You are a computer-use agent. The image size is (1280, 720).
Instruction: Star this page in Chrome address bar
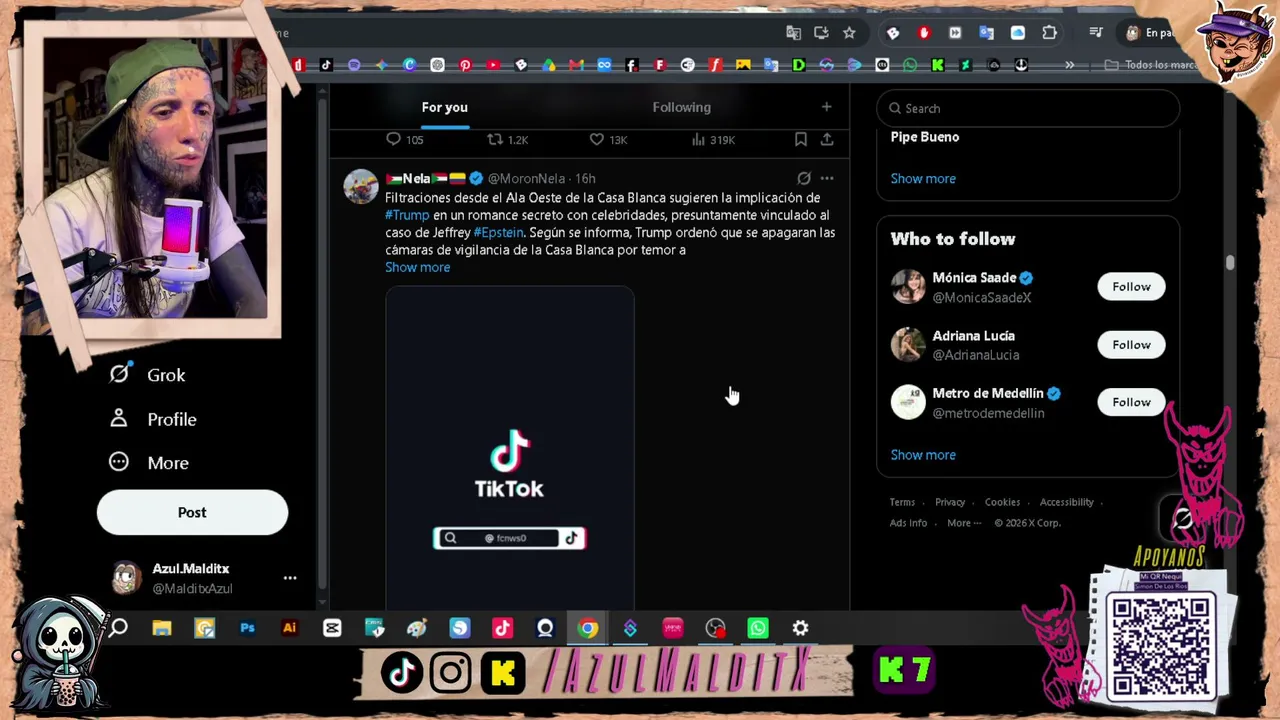click(x=849, y=33)
